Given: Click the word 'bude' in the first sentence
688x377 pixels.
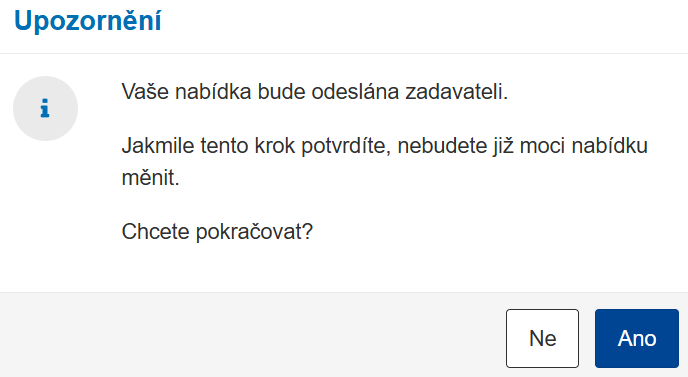Looking at the screenshot, I should click(x=281, y=92).
